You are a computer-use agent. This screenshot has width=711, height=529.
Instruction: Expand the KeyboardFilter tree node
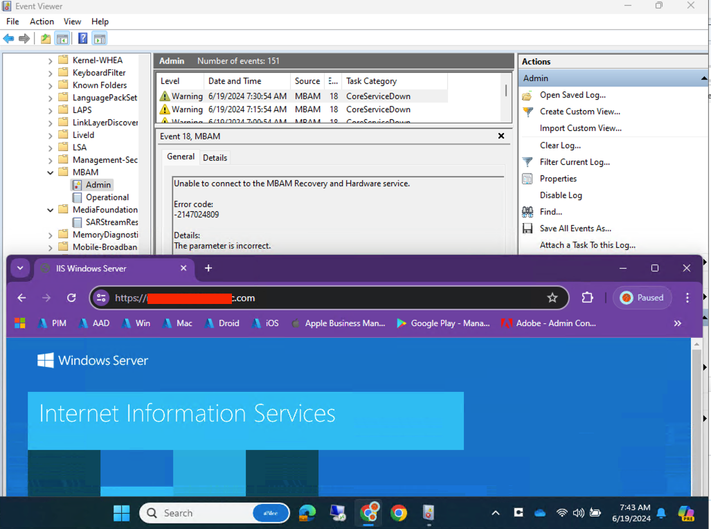pyautogui.click(x=50, y=73)
